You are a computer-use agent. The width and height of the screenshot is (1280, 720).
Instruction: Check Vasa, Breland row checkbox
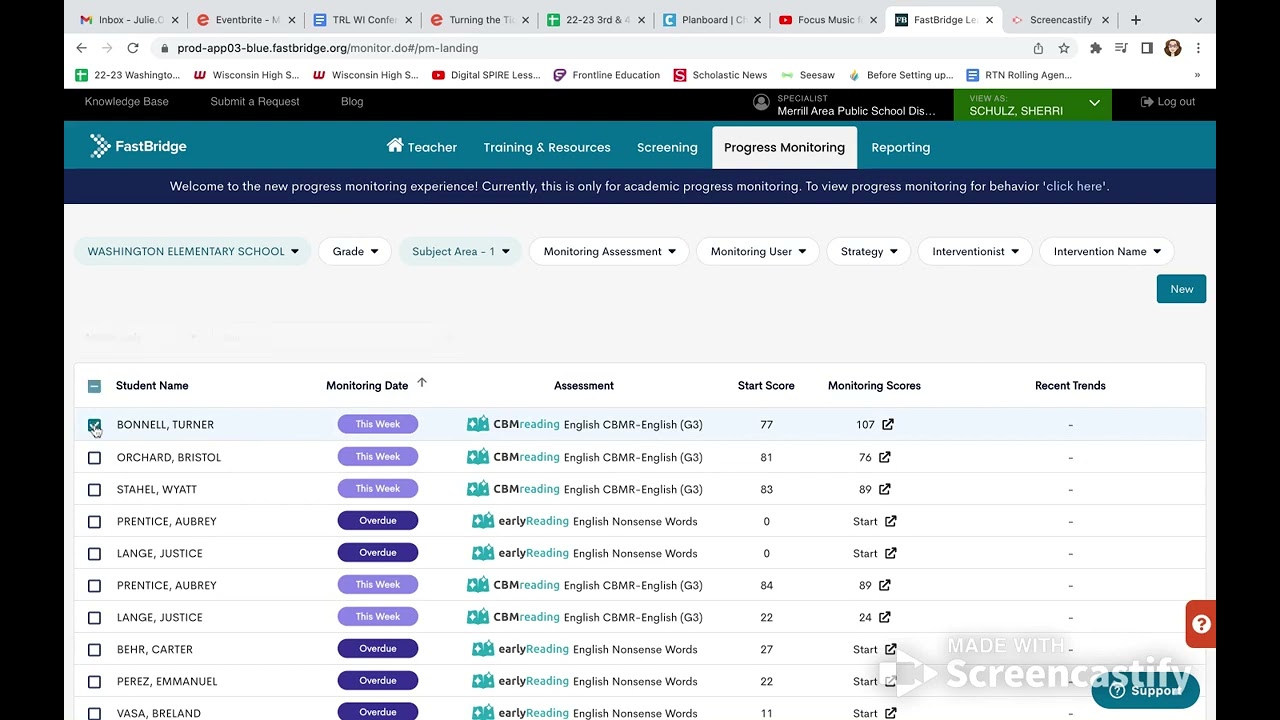[x=94, y=713]
